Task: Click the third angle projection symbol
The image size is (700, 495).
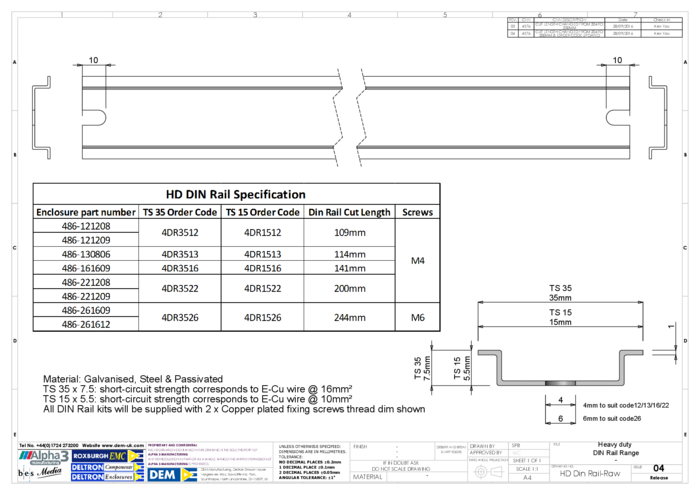Action: 488,471
